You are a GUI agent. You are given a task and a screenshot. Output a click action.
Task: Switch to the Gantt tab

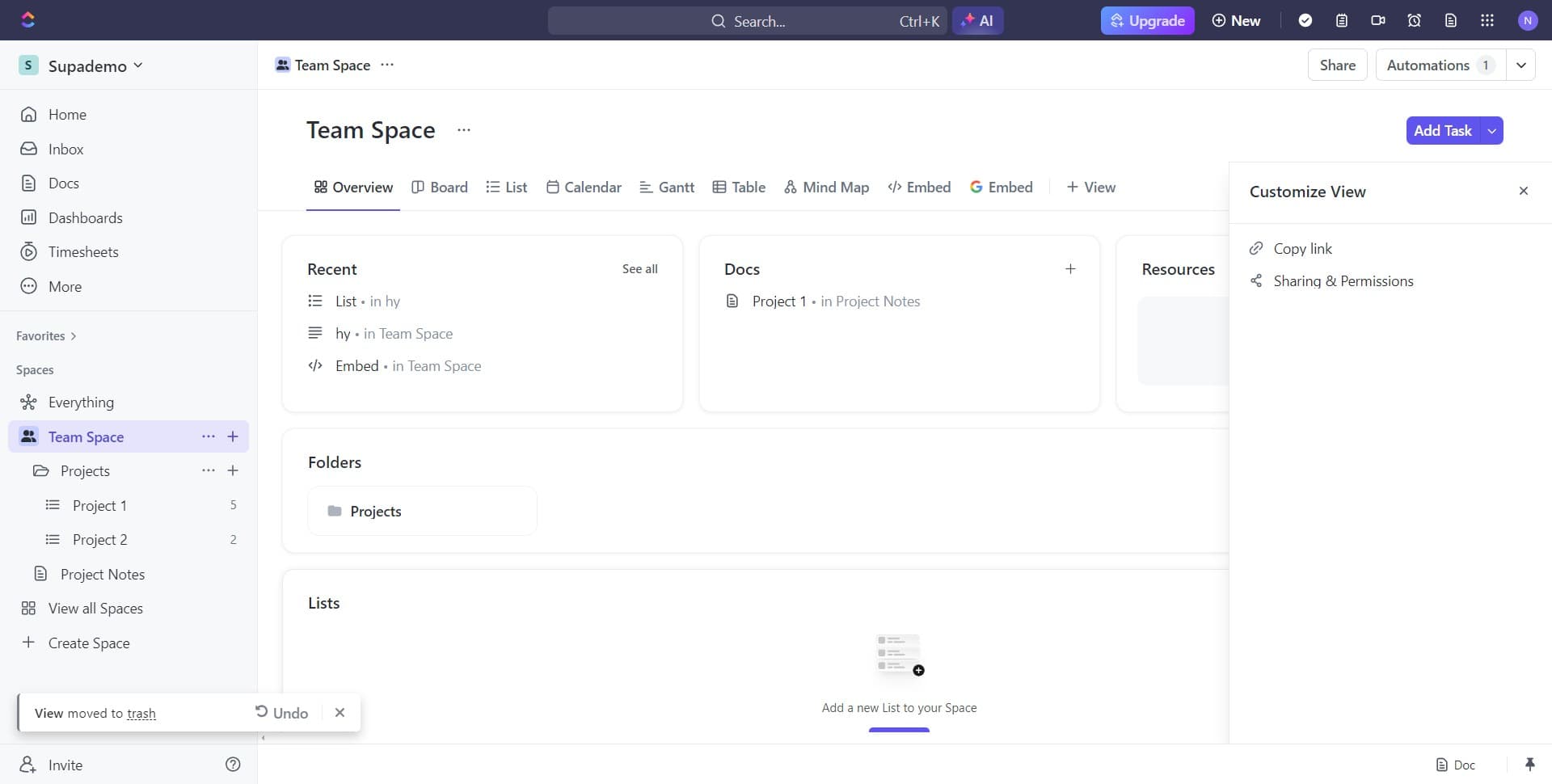pos(667,188)
